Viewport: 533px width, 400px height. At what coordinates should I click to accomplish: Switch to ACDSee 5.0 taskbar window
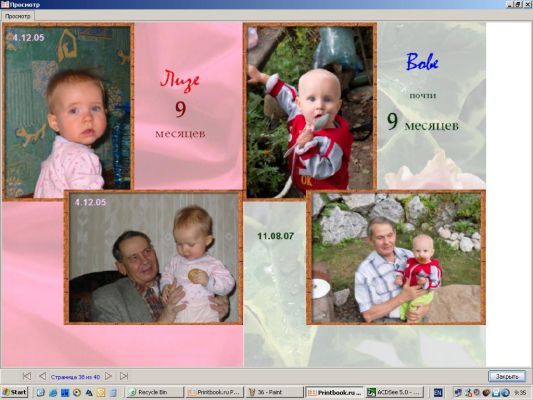click(x=395, y=392)
